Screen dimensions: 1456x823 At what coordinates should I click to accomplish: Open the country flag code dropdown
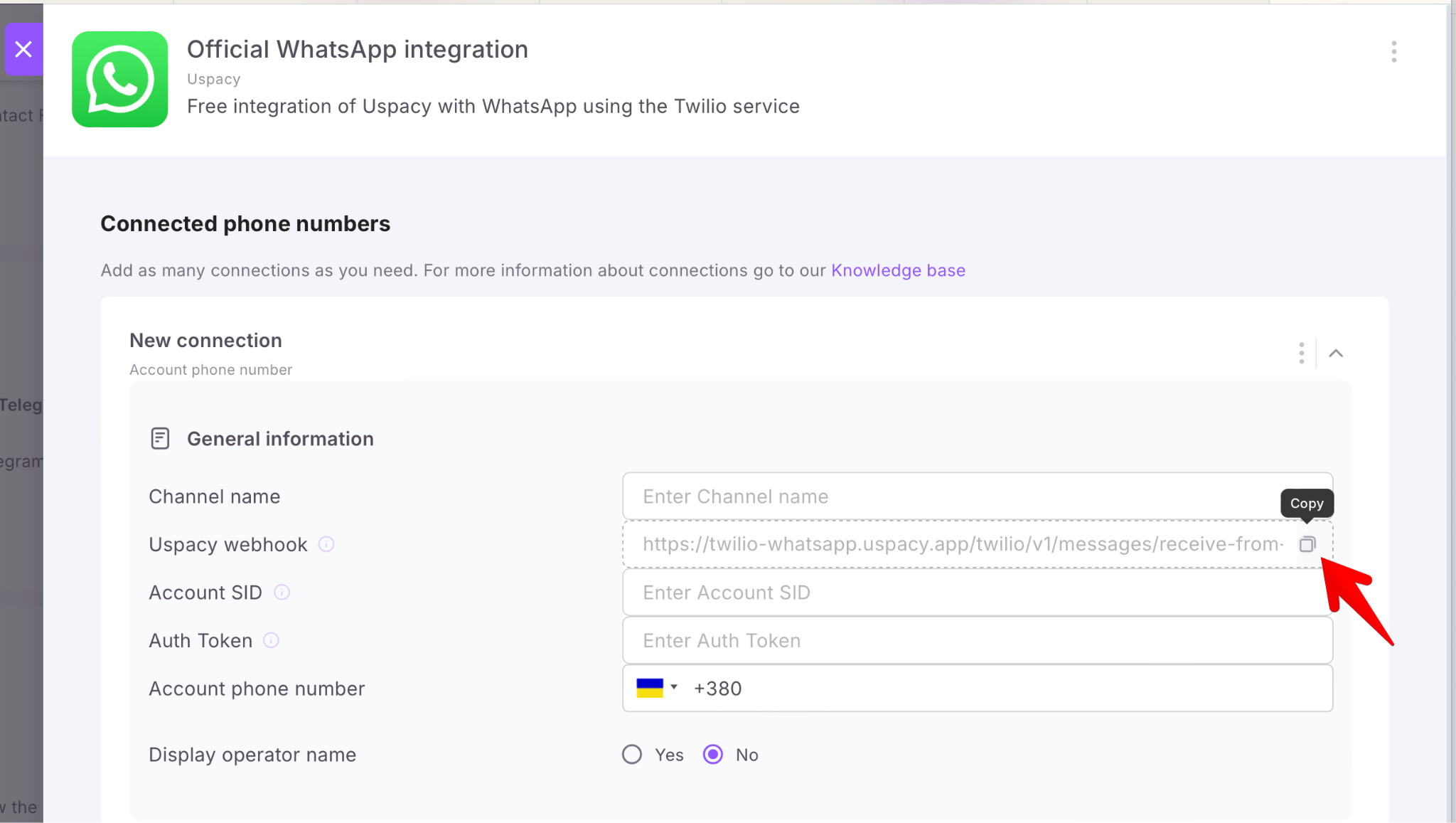pyautogui.click(x=657, y=688)
